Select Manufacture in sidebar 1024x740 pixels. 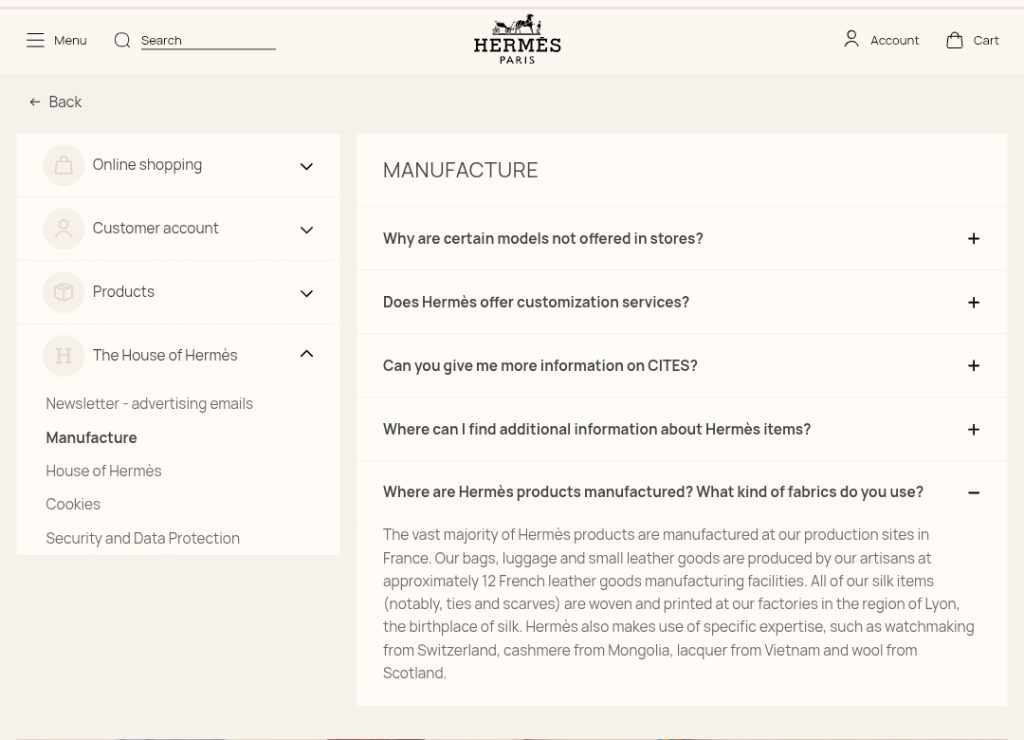[91, 438]
